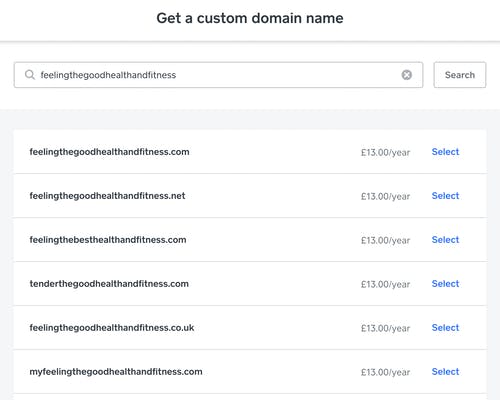Click the feelingthegoodhealthandfitness.co.uk row text
Viewport: 500px width, 400px height.
coord(112,328)
